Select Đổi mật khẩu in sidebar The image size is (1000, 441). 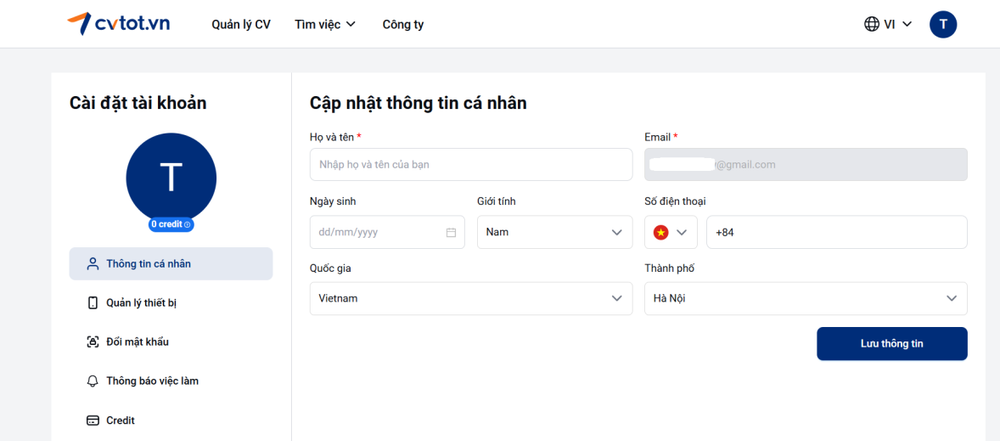click(x=137, y=342)
